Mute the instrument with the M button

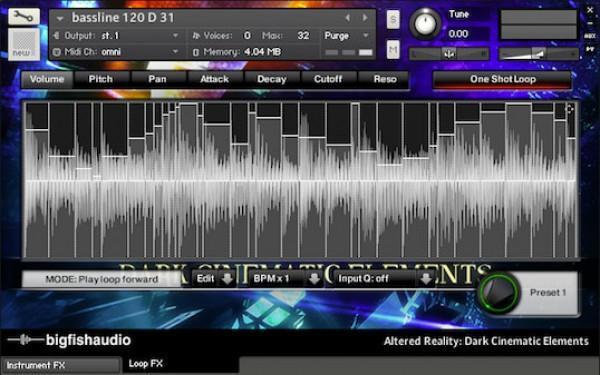(393, 49)
